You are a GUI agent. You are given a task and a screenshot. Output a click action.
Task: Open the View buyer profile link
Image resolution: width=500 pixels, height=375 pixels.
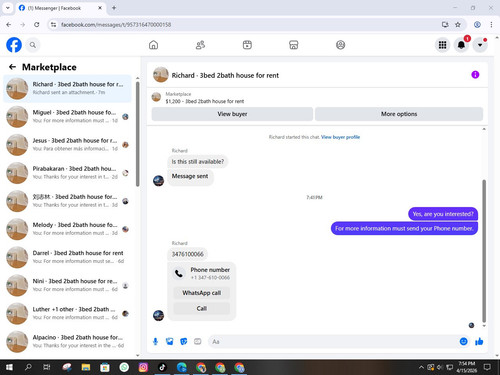click(x=340, y=137)
